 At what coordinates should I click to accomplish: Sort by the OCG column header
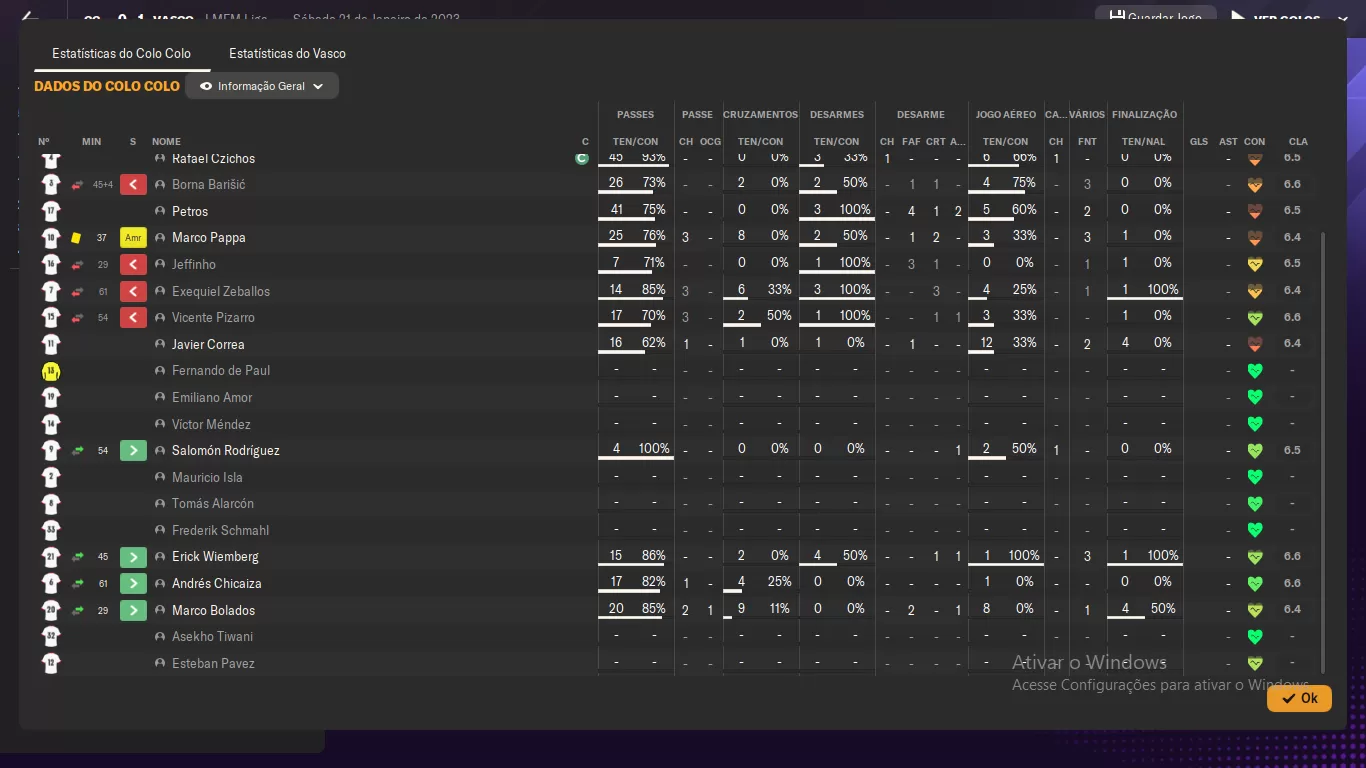[710, 142]
